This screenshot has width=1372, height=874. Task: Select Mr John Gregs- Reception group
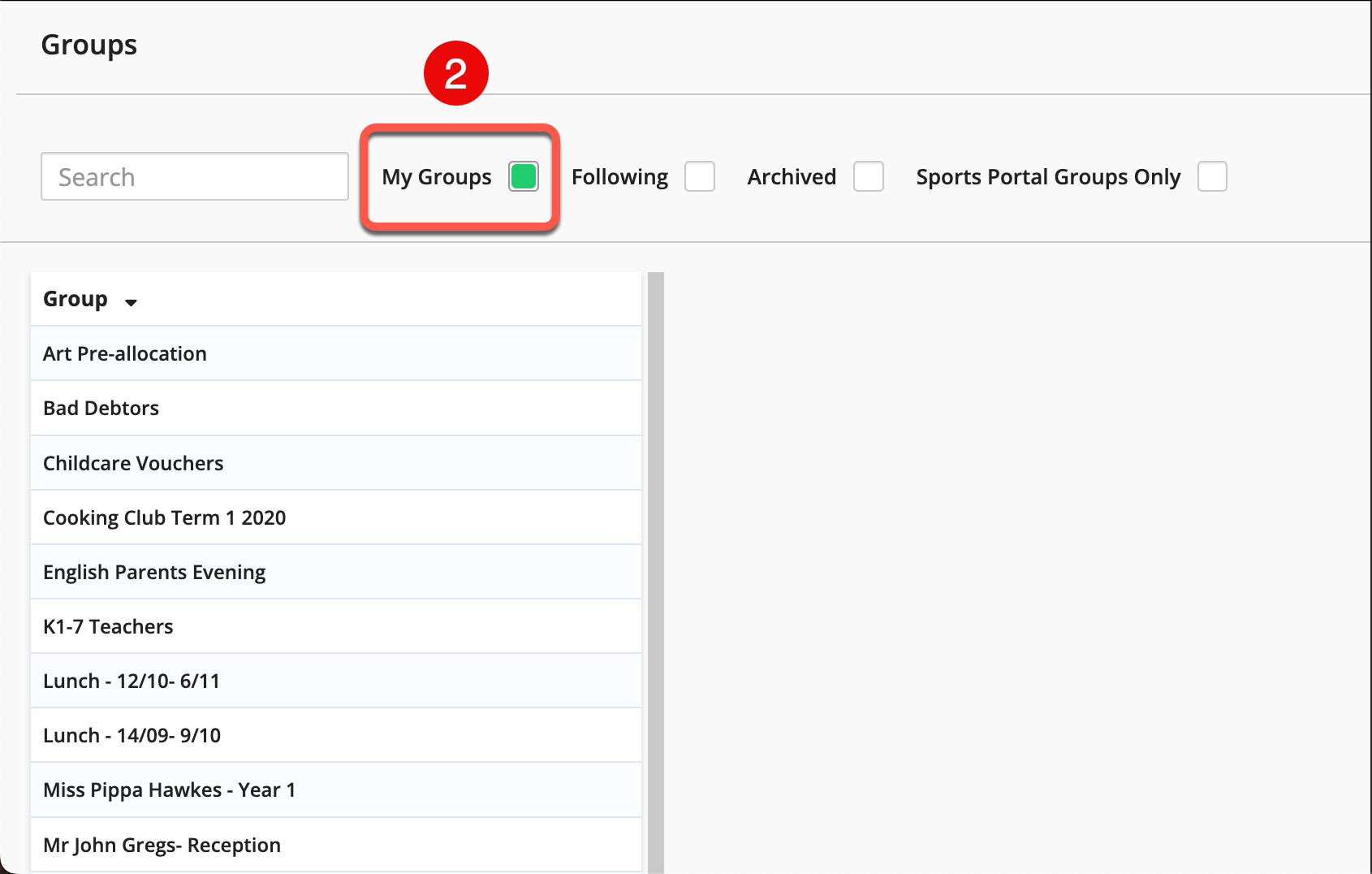click(162, 845)
